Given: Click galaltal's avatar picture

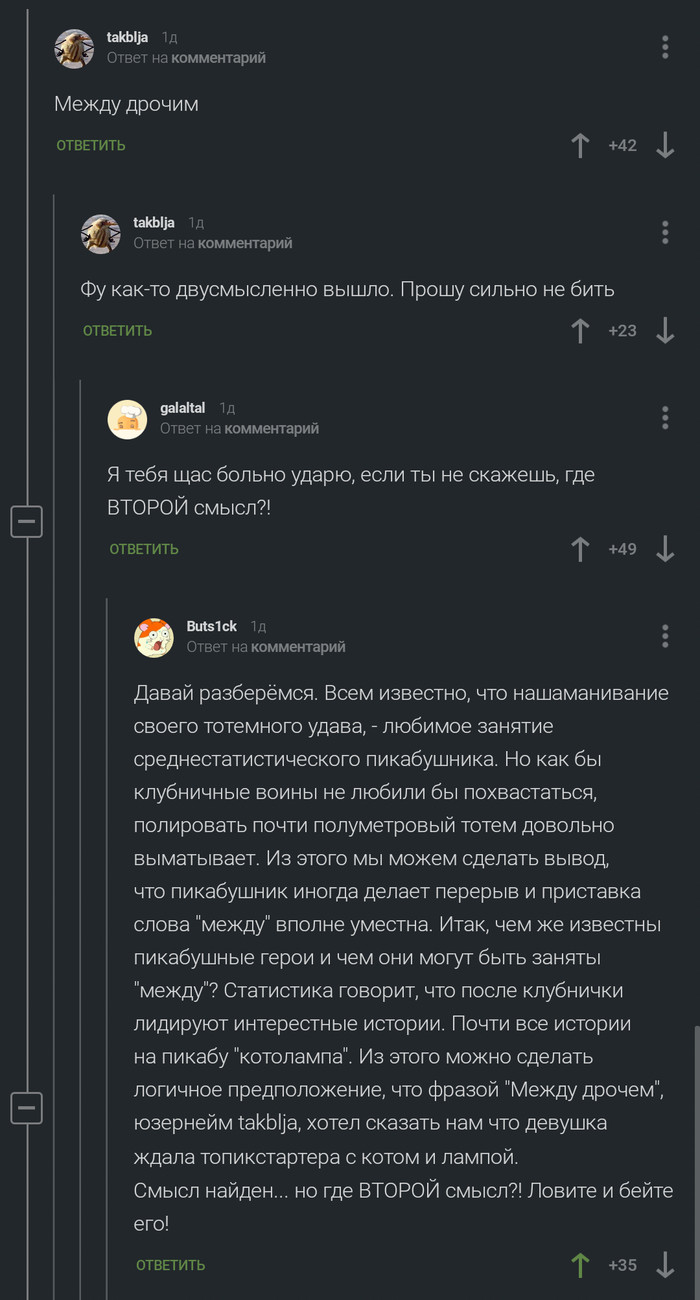Looking at the screenshot, I should (128, 419).
